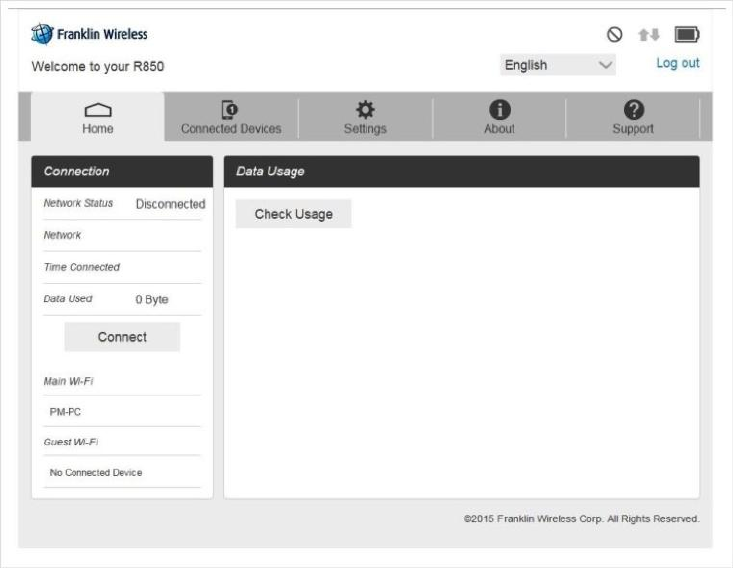This screenshot has width=733, height=568.
Task: Click the Data Usage panel header
Action: 461,172
